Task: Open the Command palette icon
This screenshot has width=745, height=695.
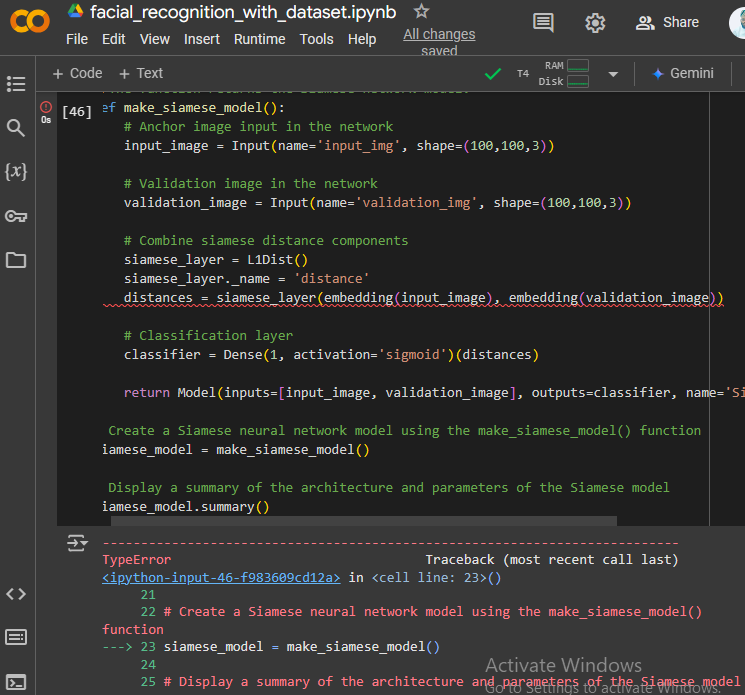Action: (16, 637)
